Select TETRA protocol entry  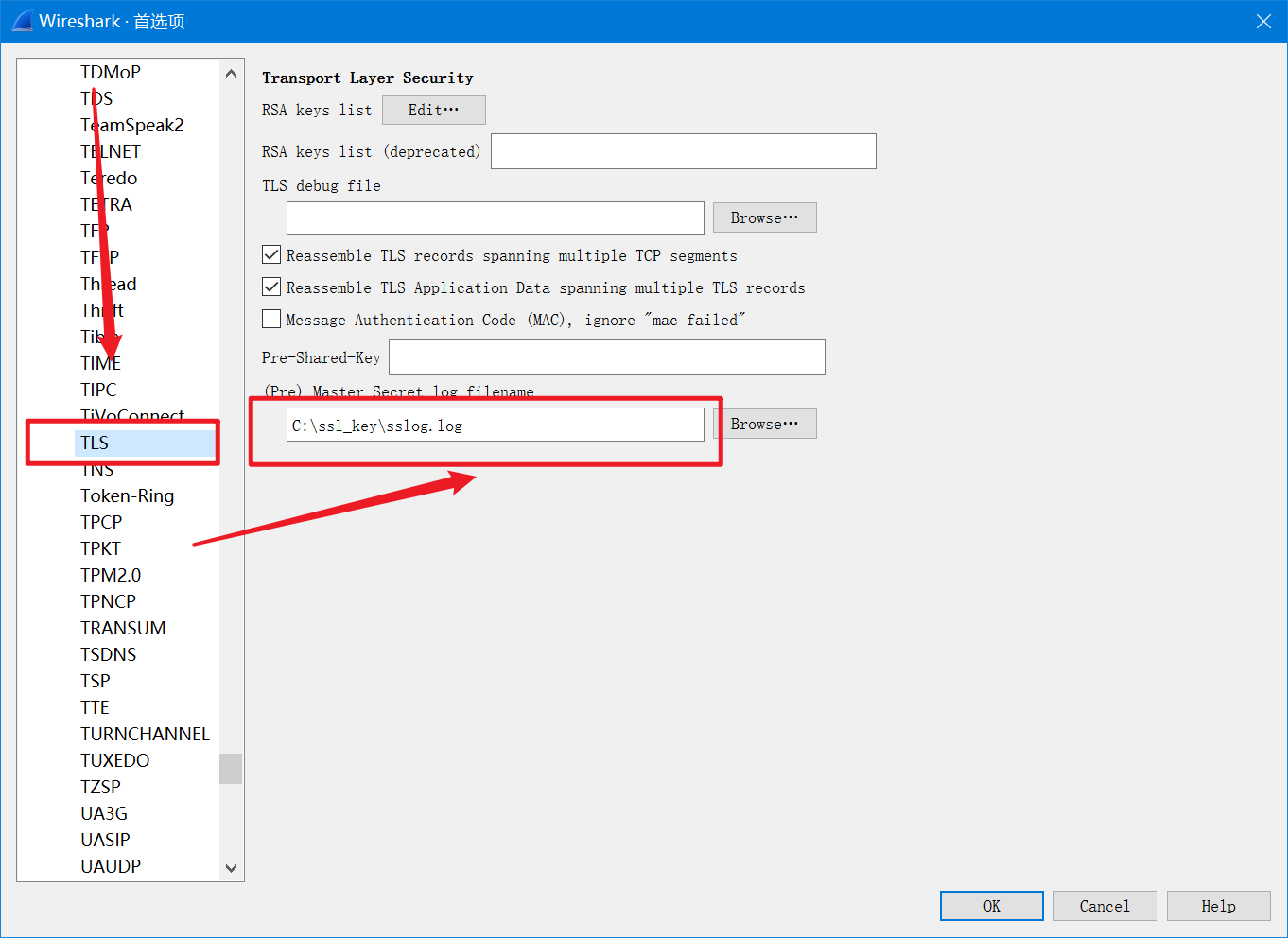click(x=107, y=204)
